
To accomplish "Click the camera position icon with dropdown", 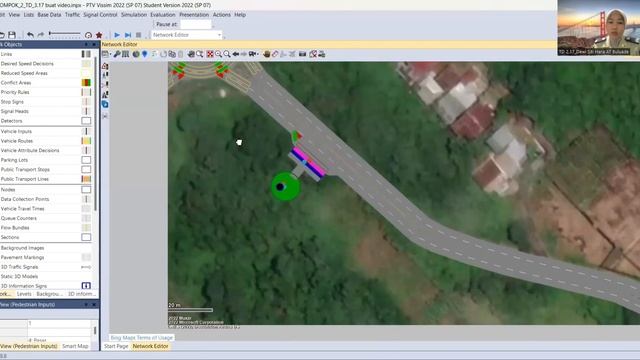I will [253, 54].
